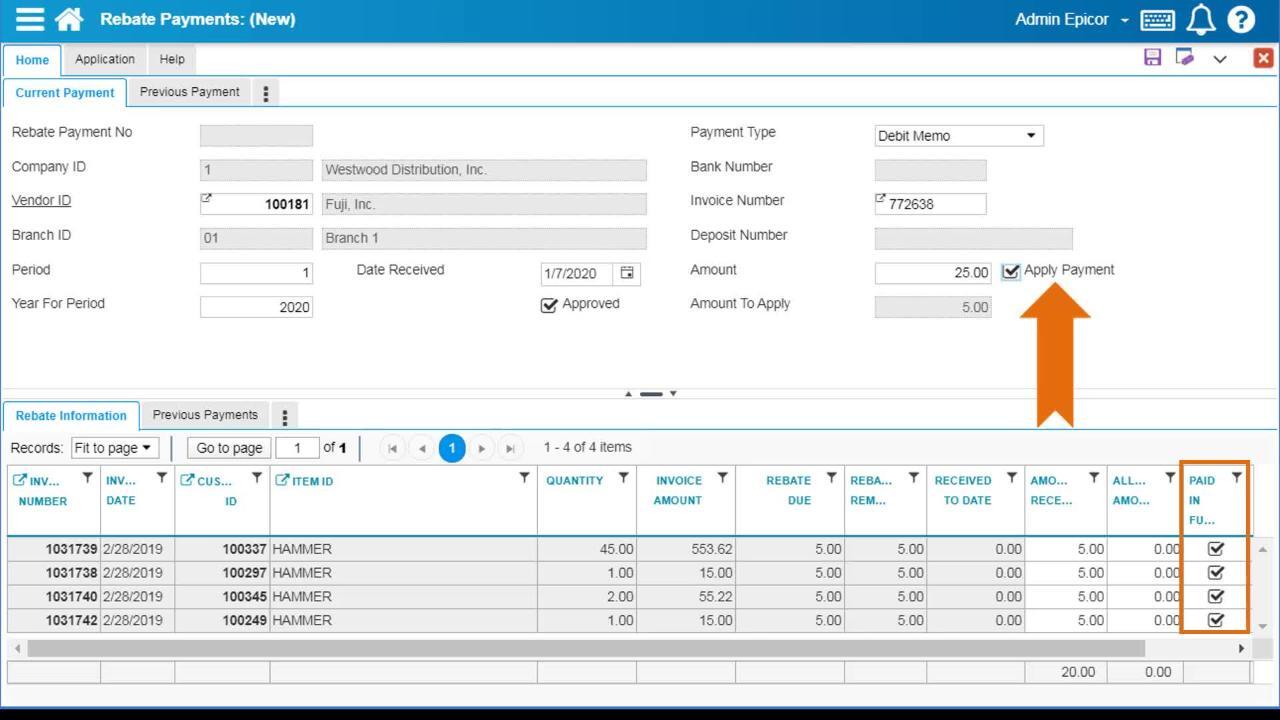
Task: Open the Application ribbon tab
Action: [105, 59]
